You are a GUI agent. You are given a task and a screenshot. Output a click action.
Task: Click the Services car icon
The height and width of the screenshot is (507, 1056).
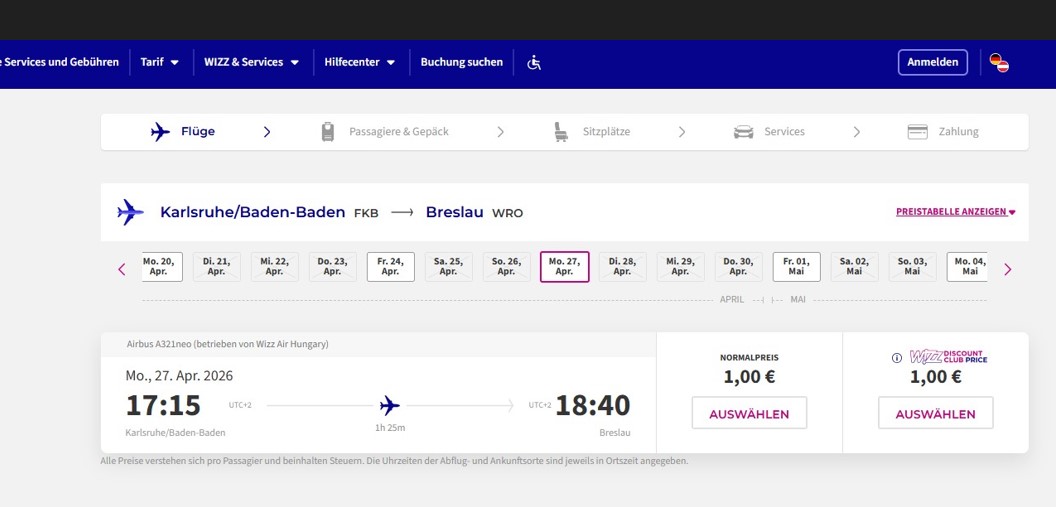pyautogui.click(x=744, y=132)
